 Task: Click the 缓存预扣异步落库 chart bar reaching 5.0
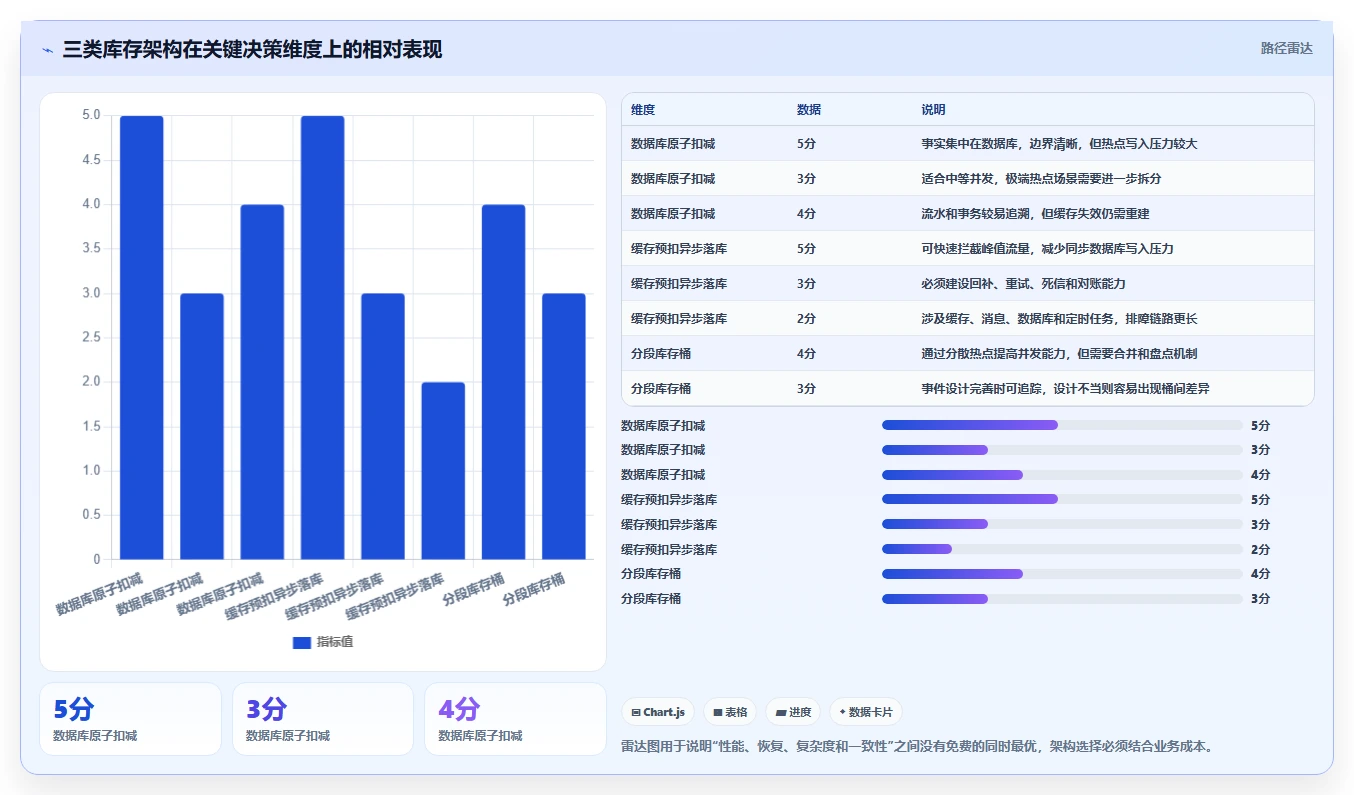(x=323, y=337)
